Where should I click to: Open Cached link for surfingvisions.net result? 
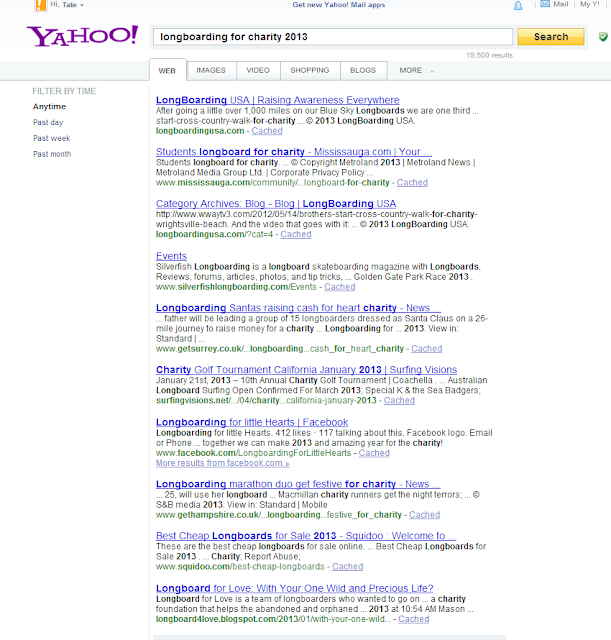coord(399,401)
